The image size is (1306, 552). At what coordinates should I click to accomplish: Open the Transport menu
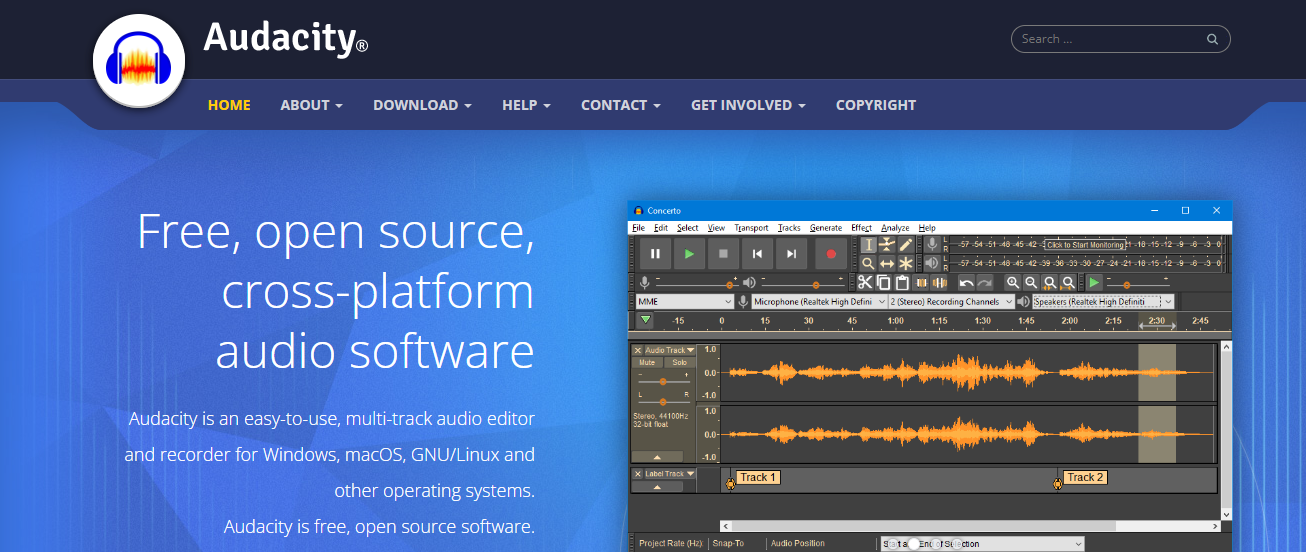(751, 228)
